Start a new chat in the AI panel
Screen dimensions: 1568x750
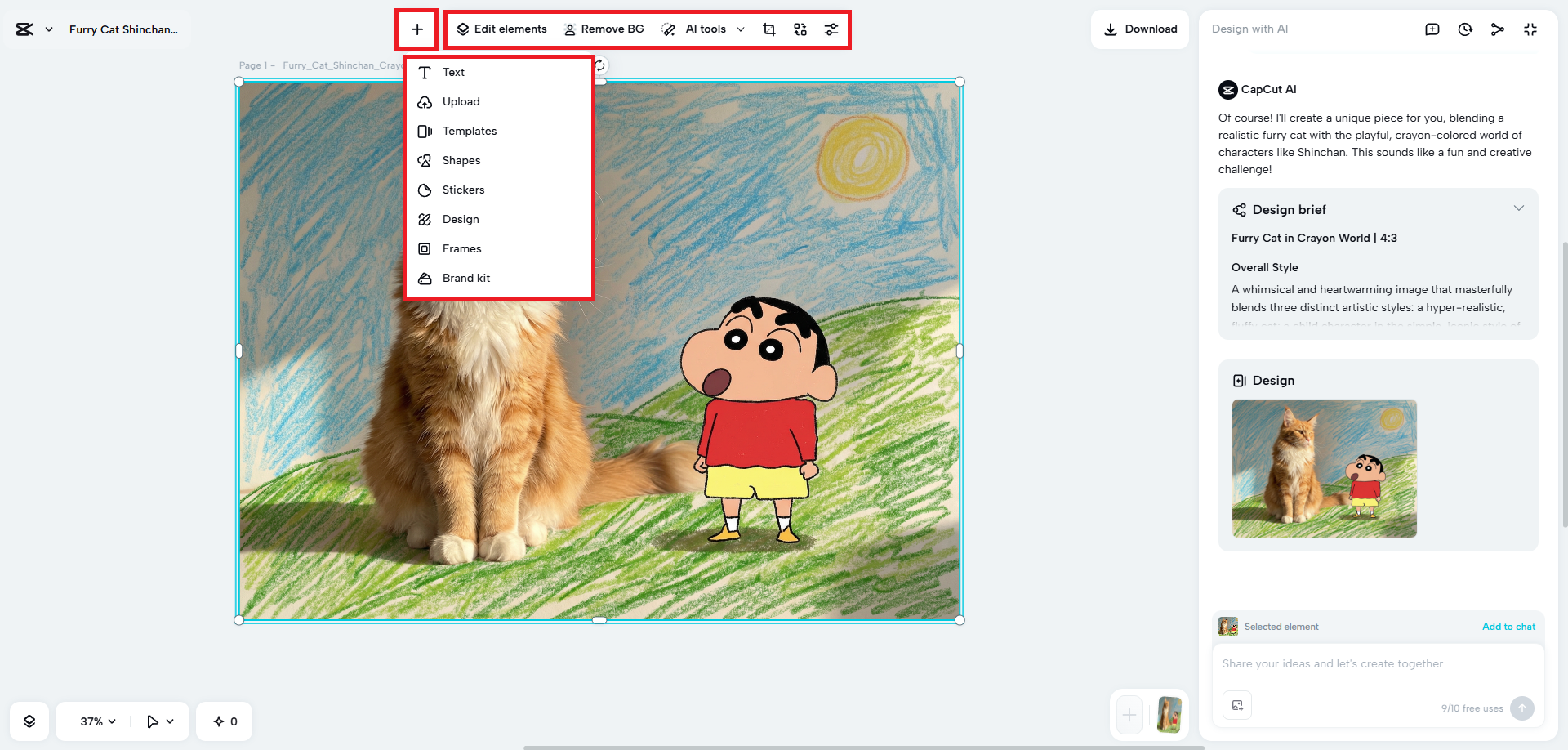click(1432, 29)
